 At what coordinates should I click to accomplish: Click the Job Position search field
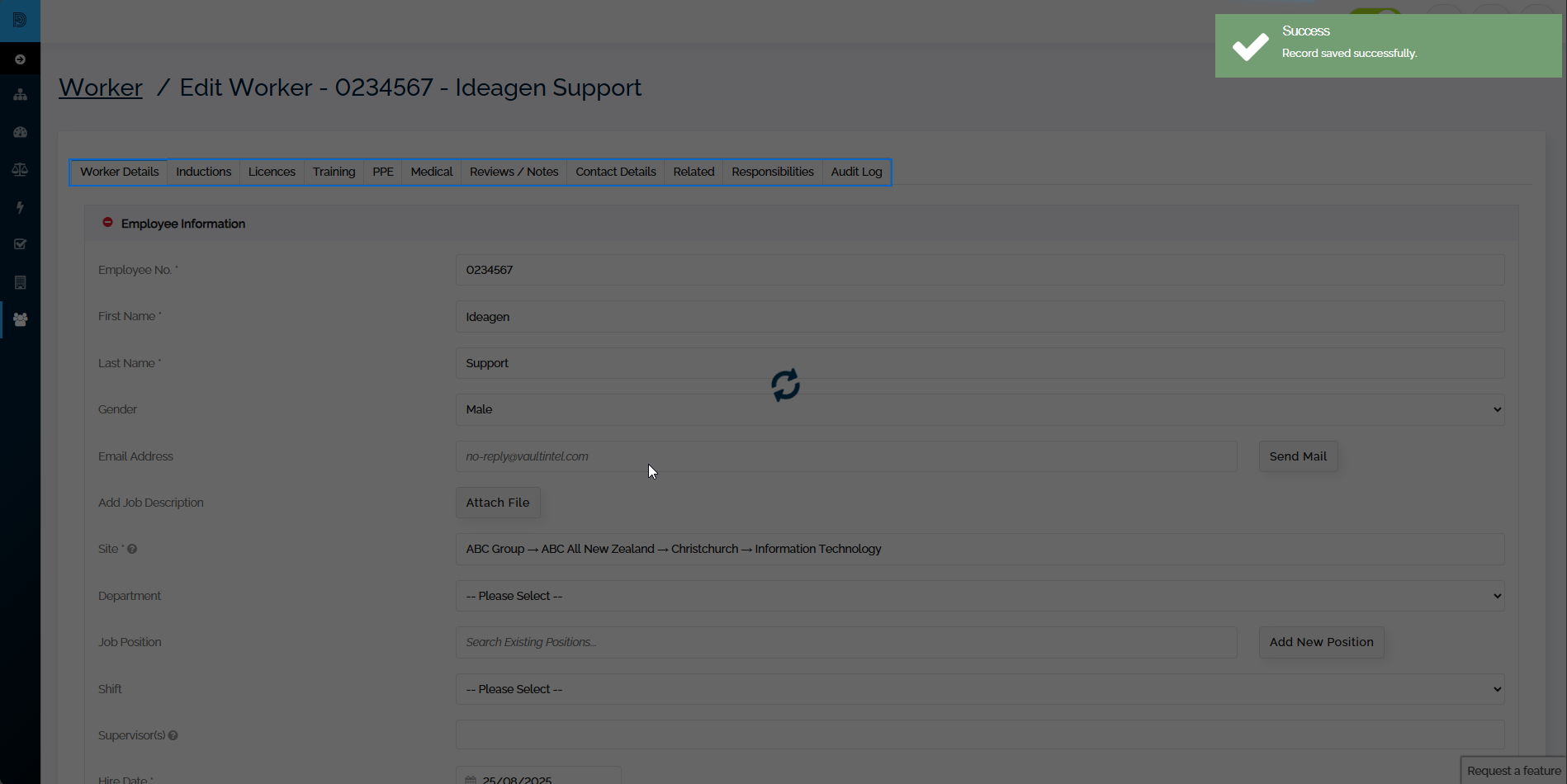tap(846, 642)
